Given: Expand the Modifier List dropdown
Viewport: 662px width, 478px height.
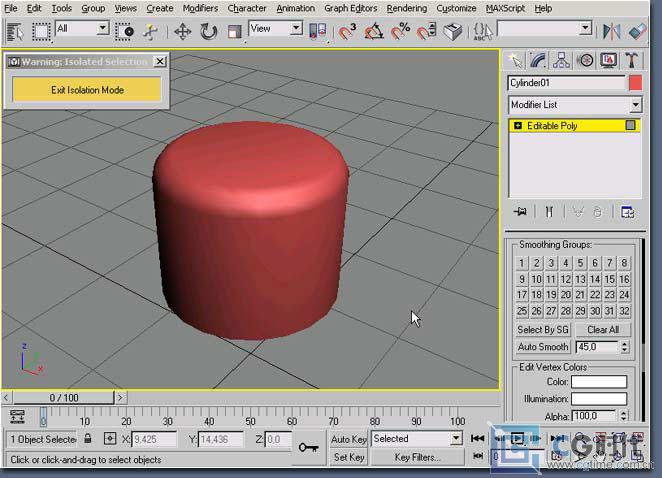Looking at the screenshot, I should pyautogui.click(x=635, y=104).
